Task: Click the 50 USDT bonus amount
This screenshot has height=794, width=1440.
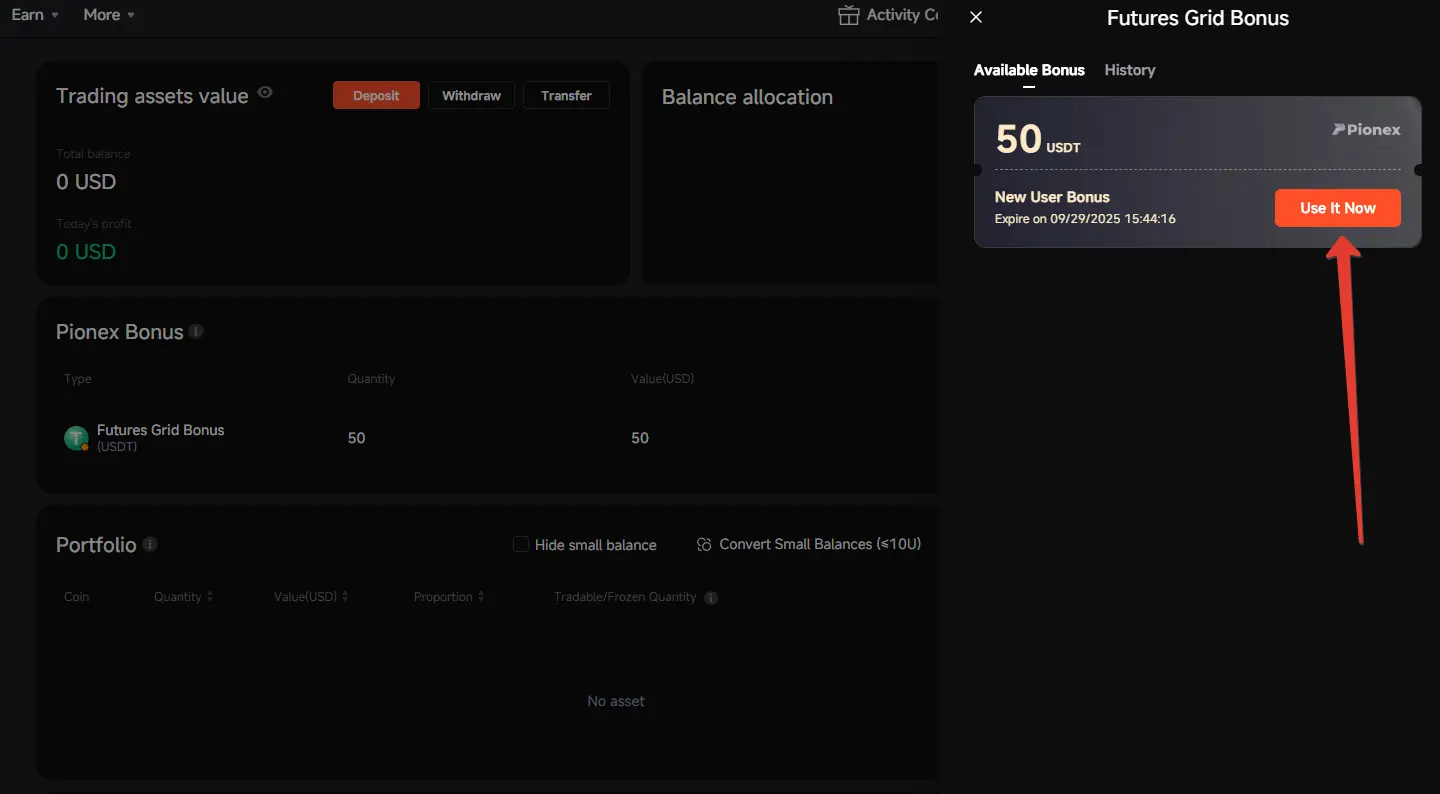Action: click(1038, 139)
